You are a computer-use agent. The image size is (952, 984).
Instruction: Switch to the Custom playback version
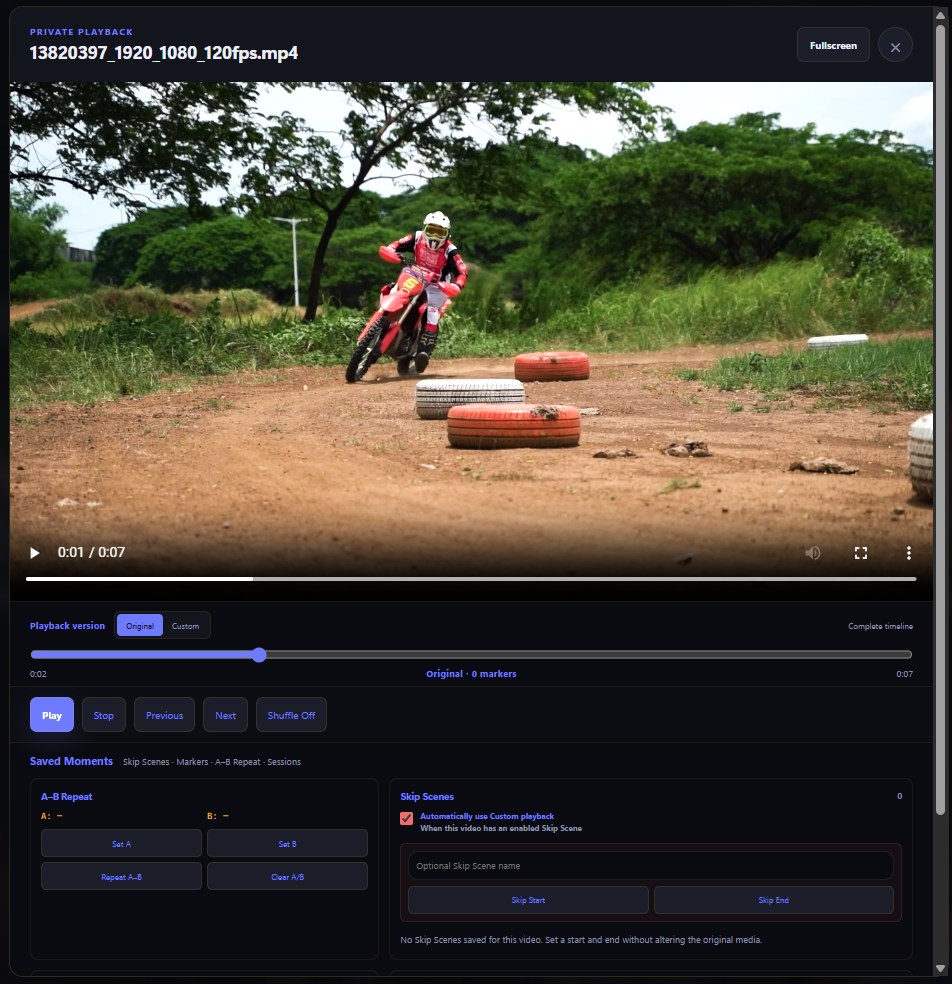(x=185, y=626)
